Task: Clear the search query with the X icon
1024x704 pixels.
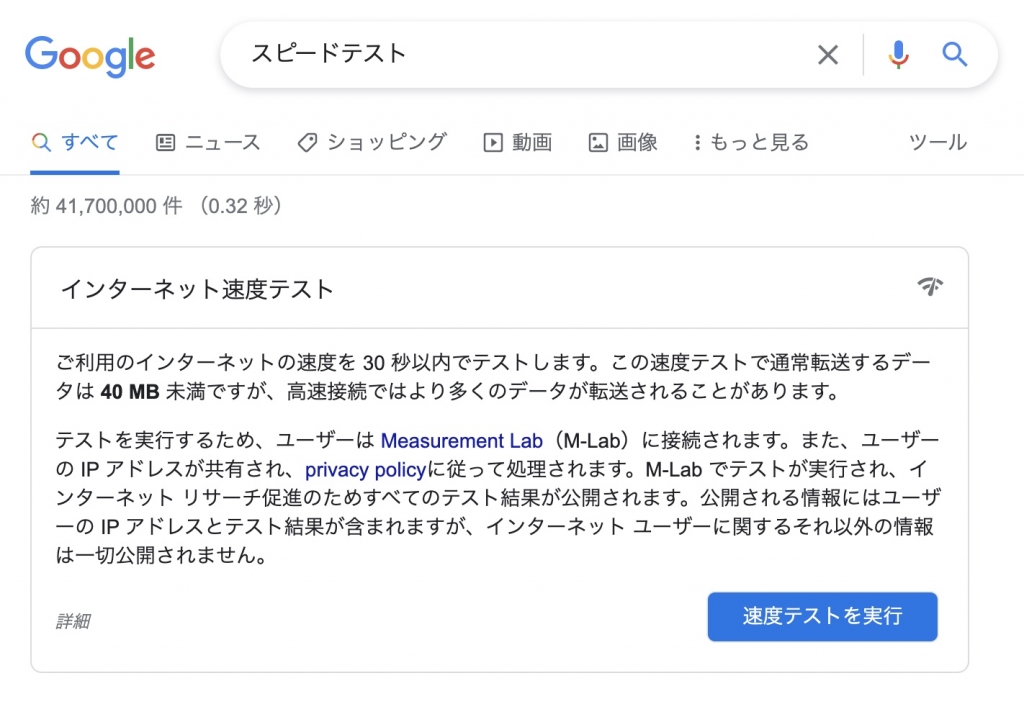Action: tap(828, 55)
